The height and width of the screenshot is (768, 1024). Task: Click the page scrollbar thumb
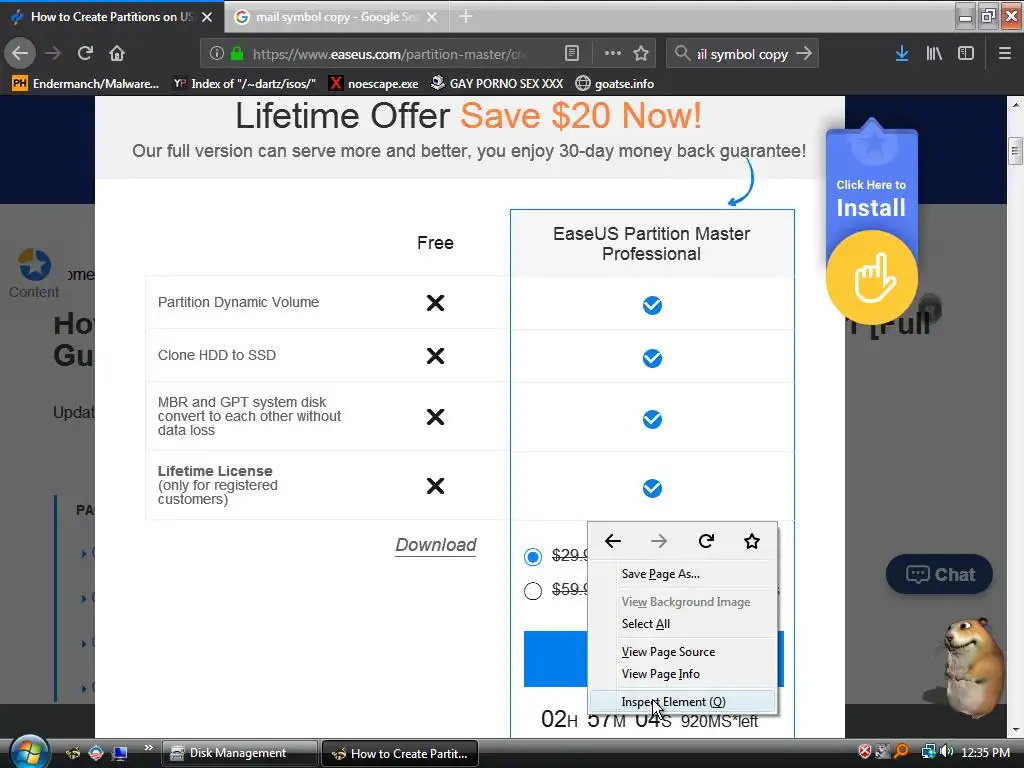pyautogui.click(x=1016, y=152)
